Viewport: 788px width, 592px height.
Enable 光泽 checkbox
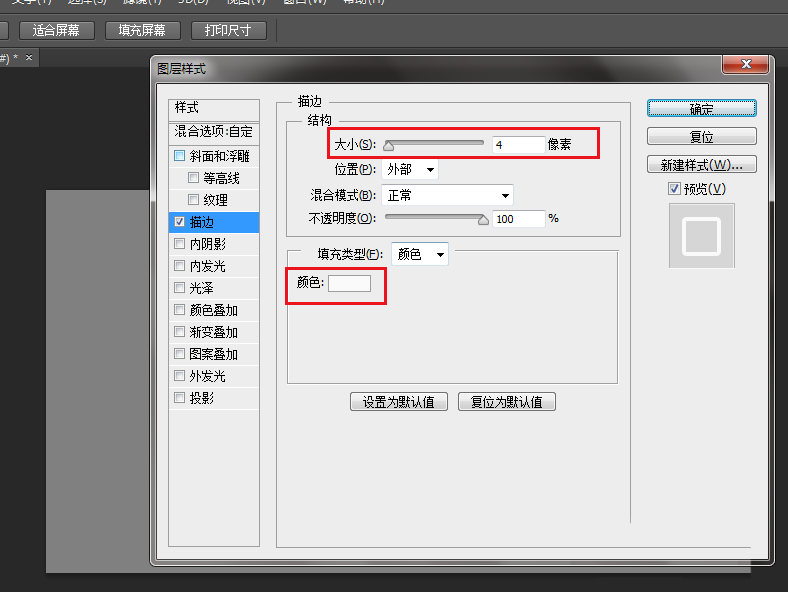click(179, 287)
